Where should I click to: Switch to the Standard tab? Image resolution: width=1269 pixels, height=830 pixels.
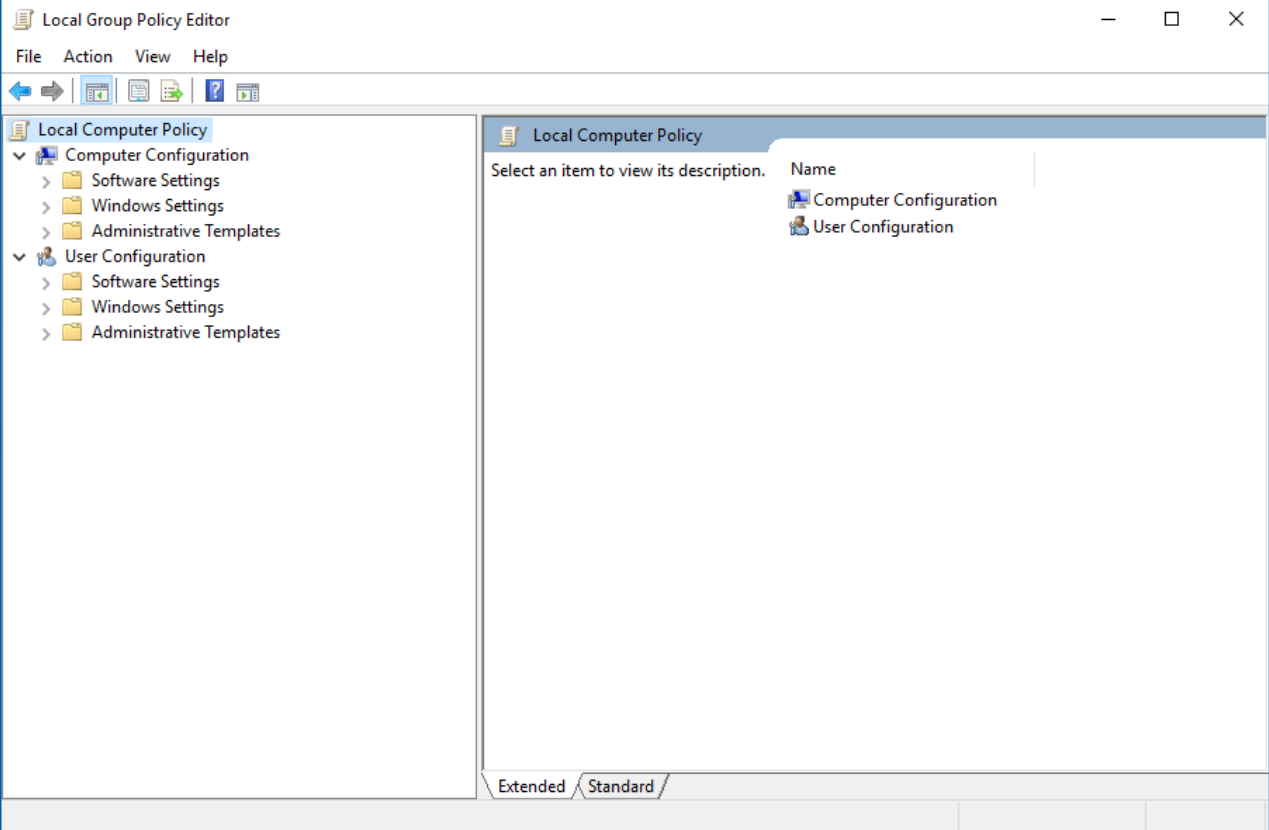tap(621, 786)
